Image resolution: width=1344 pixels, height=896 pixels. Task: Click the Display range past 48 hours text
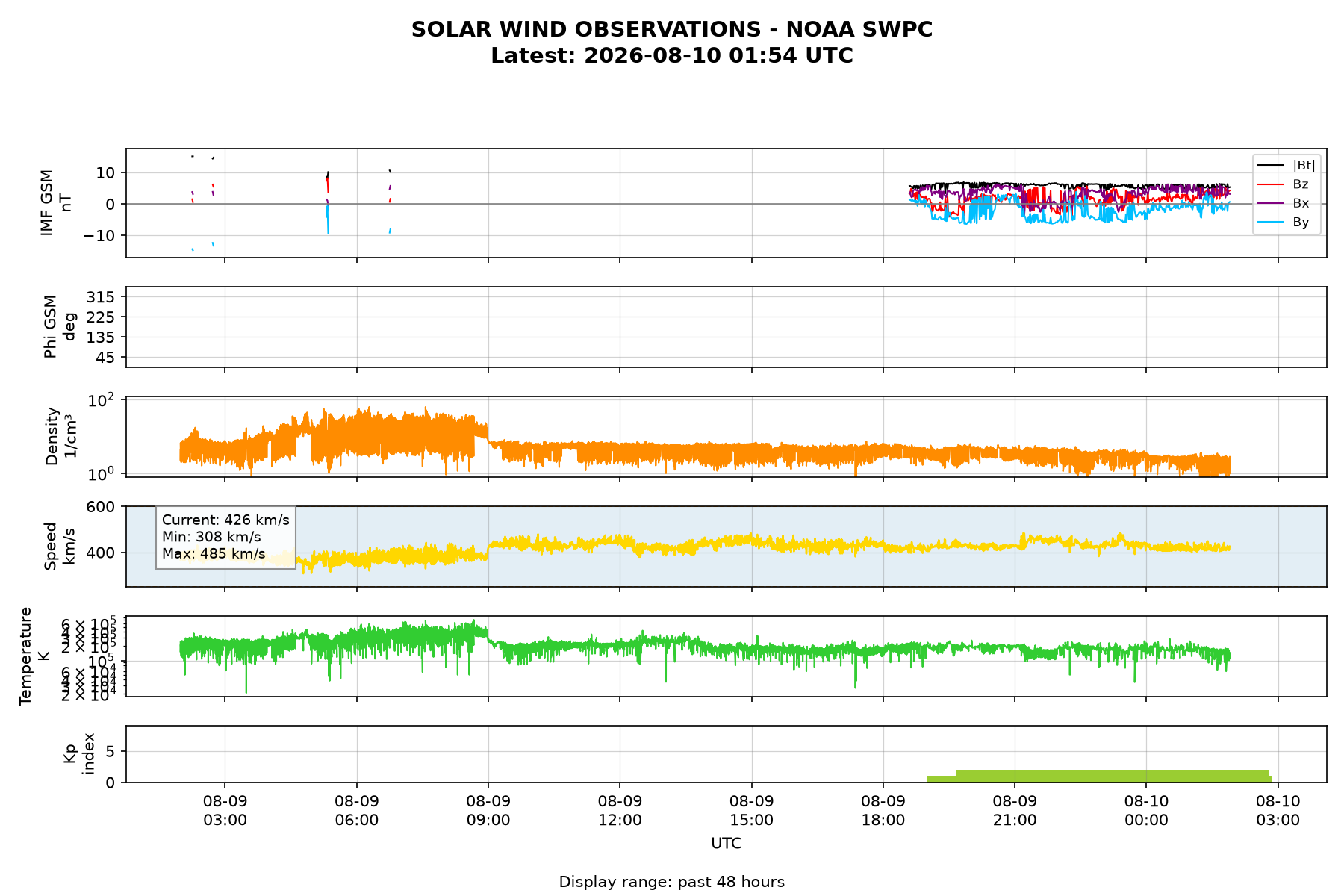click(672, 882)
